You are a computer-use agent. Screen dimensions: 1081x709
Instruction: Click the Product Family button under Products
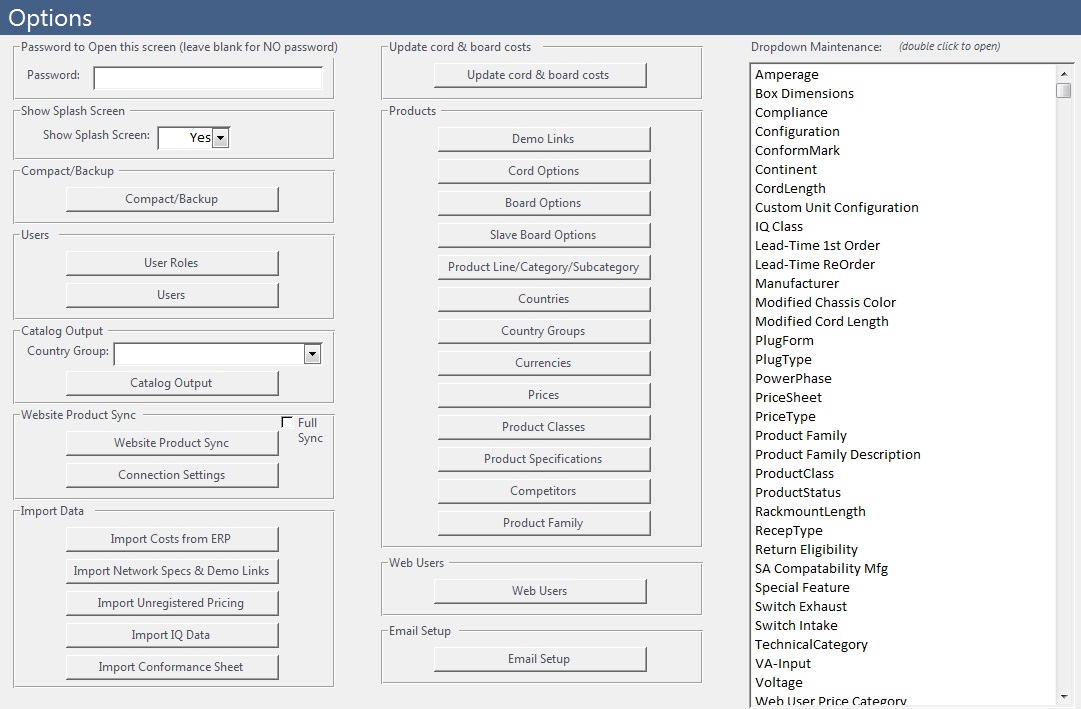(x=543, y=523)
